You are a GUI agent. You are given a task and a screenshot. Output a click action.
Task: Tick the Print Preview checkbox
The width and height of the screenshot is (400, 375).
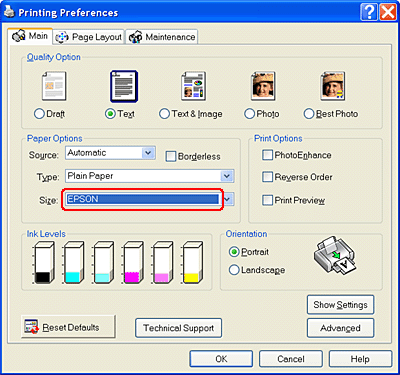tap(267, 200)
